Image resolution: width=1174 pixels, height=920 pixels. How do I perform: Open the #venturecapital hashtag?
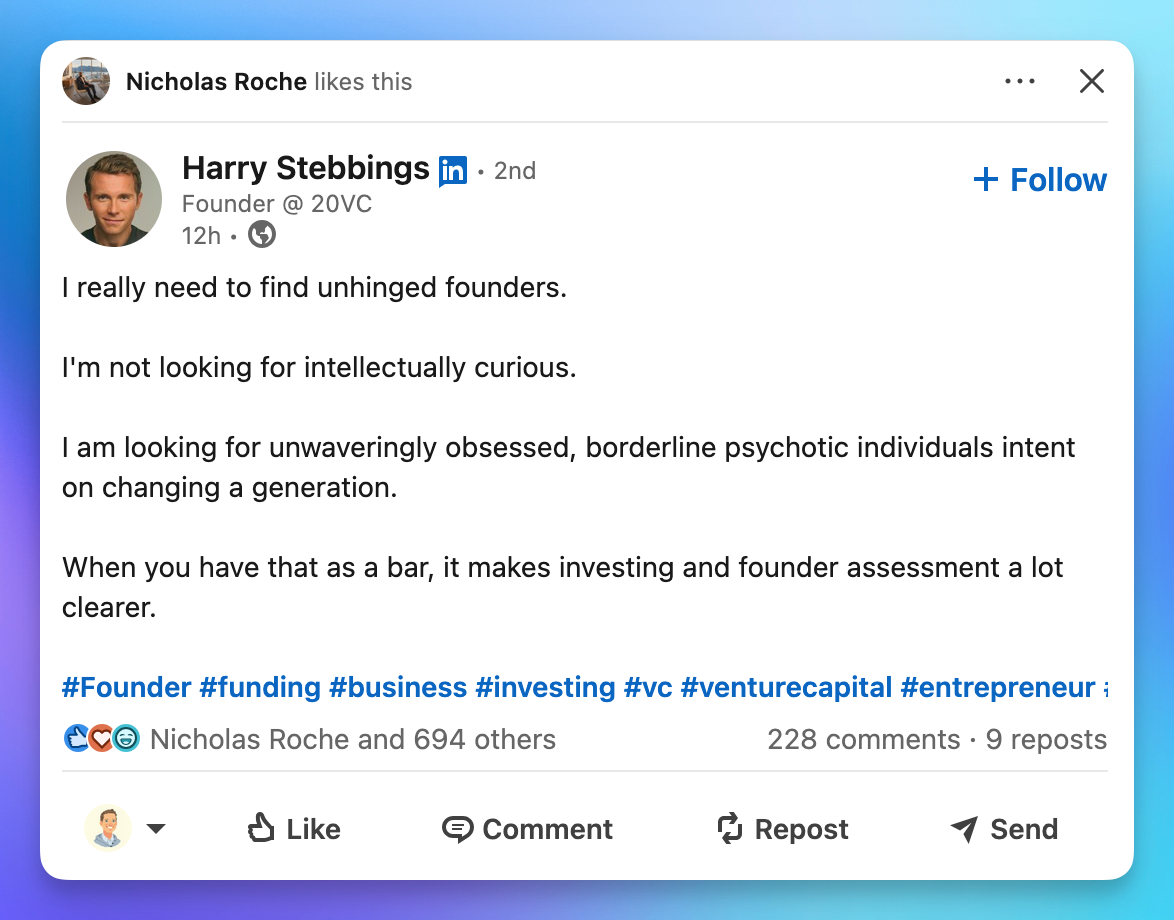click(786, 688)
